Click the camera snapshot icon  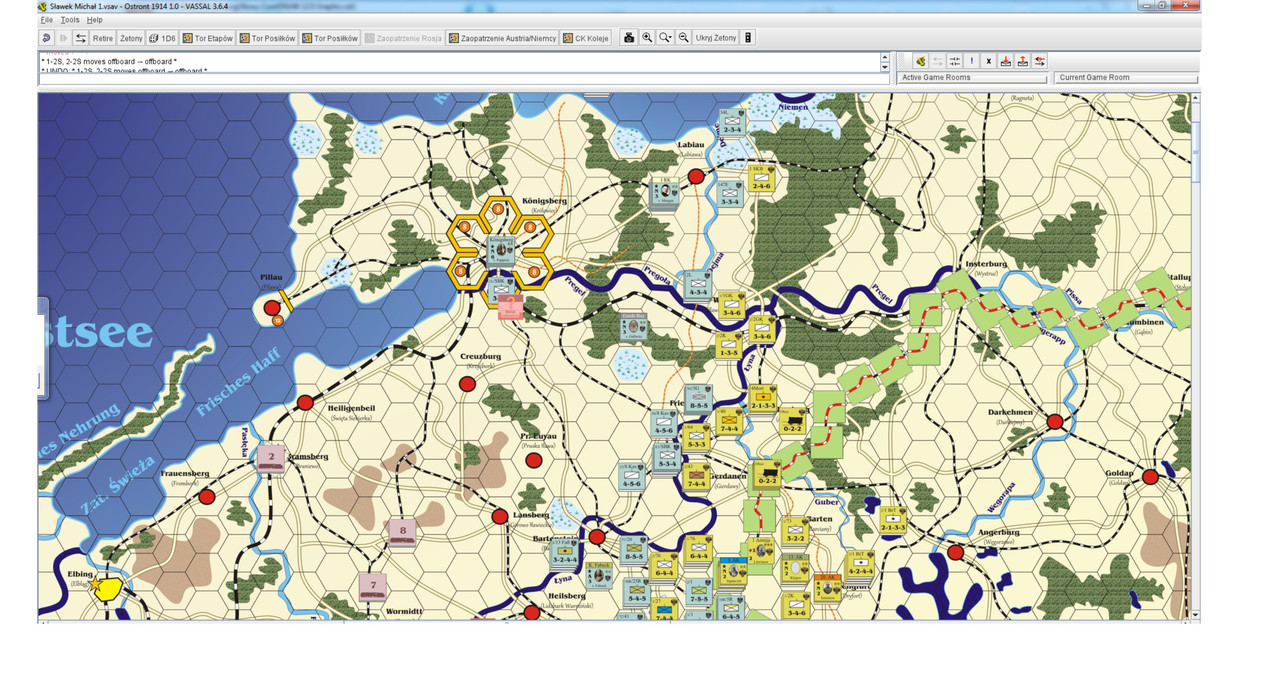coord(629,38)
